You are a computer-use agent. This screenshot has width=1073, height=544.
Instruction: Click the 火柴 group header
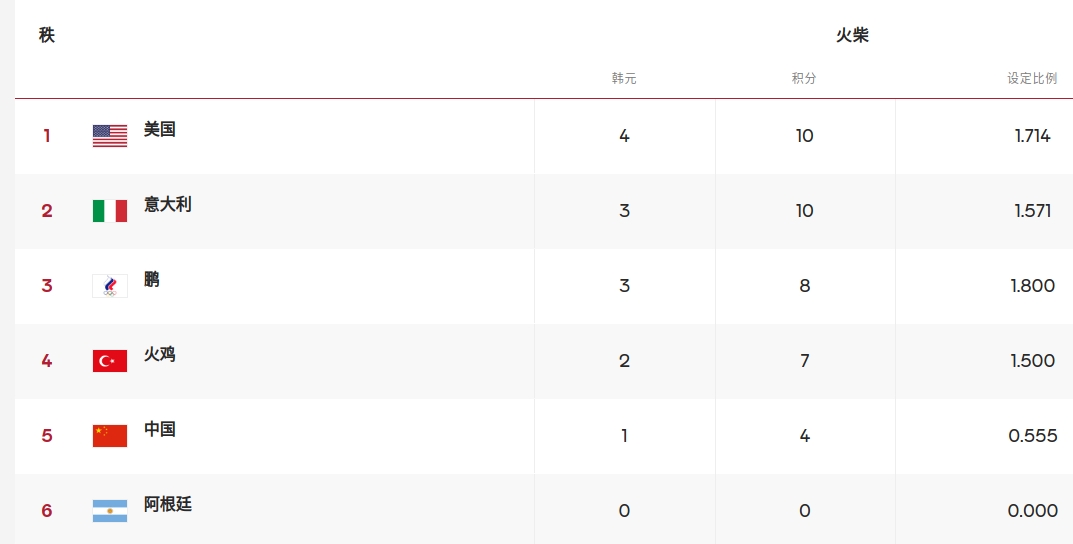tap(852, 36)
